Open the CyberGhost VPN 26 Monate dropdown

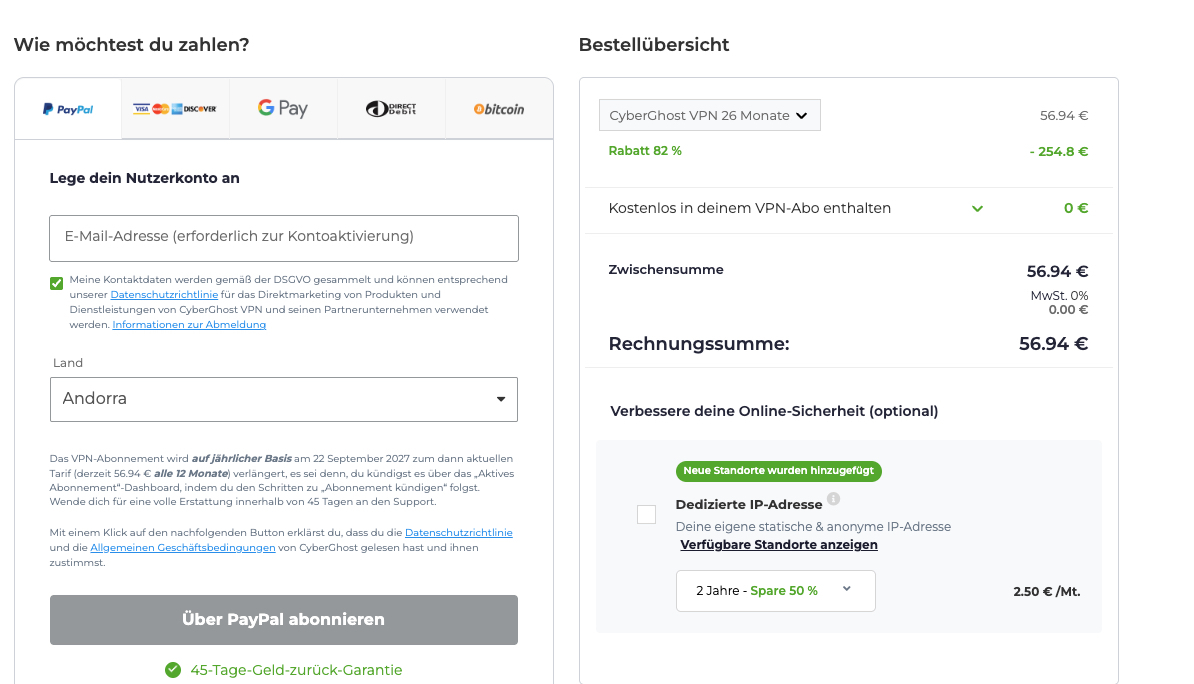click(709, 115)
